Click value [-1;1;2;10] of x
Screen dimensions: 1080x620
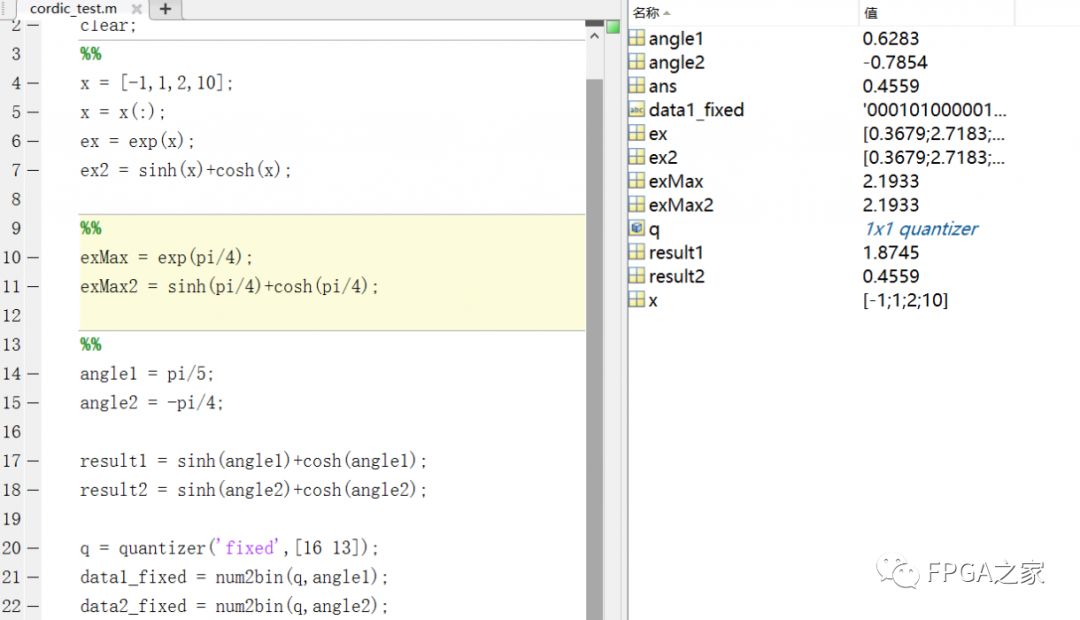click(x=905, y=300)
